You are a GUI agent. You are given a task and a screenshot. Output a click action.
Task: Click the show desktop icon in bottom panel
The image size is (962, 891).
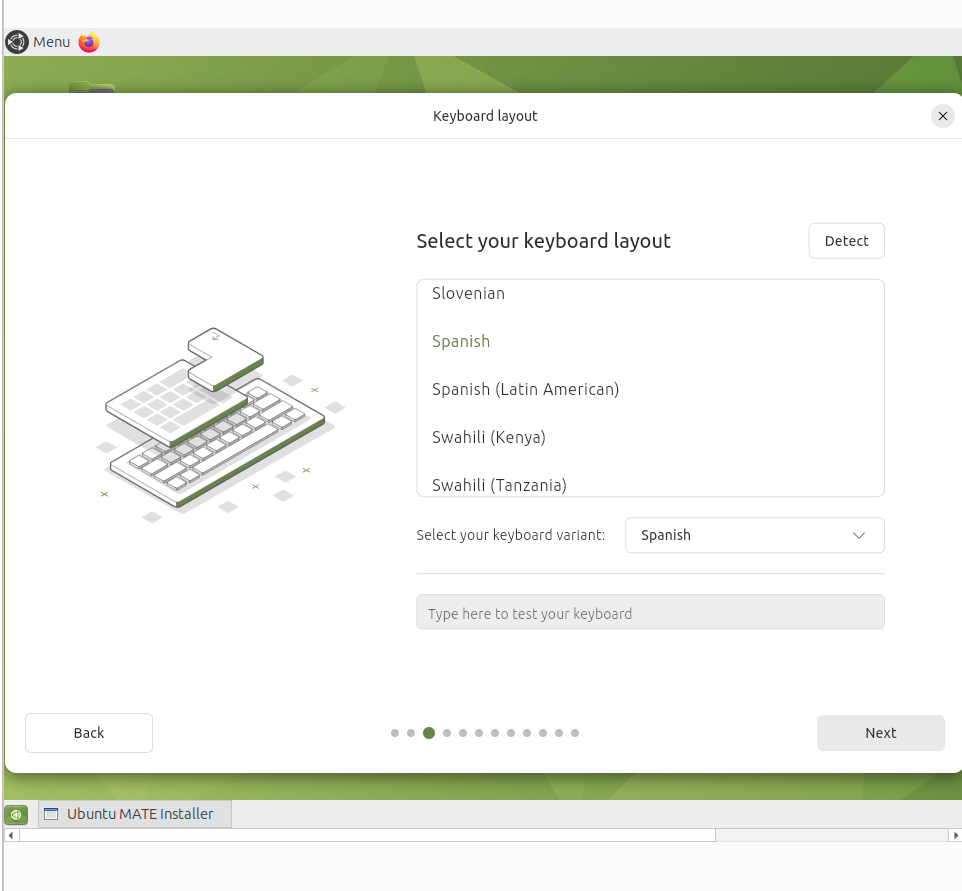[16, 815]
